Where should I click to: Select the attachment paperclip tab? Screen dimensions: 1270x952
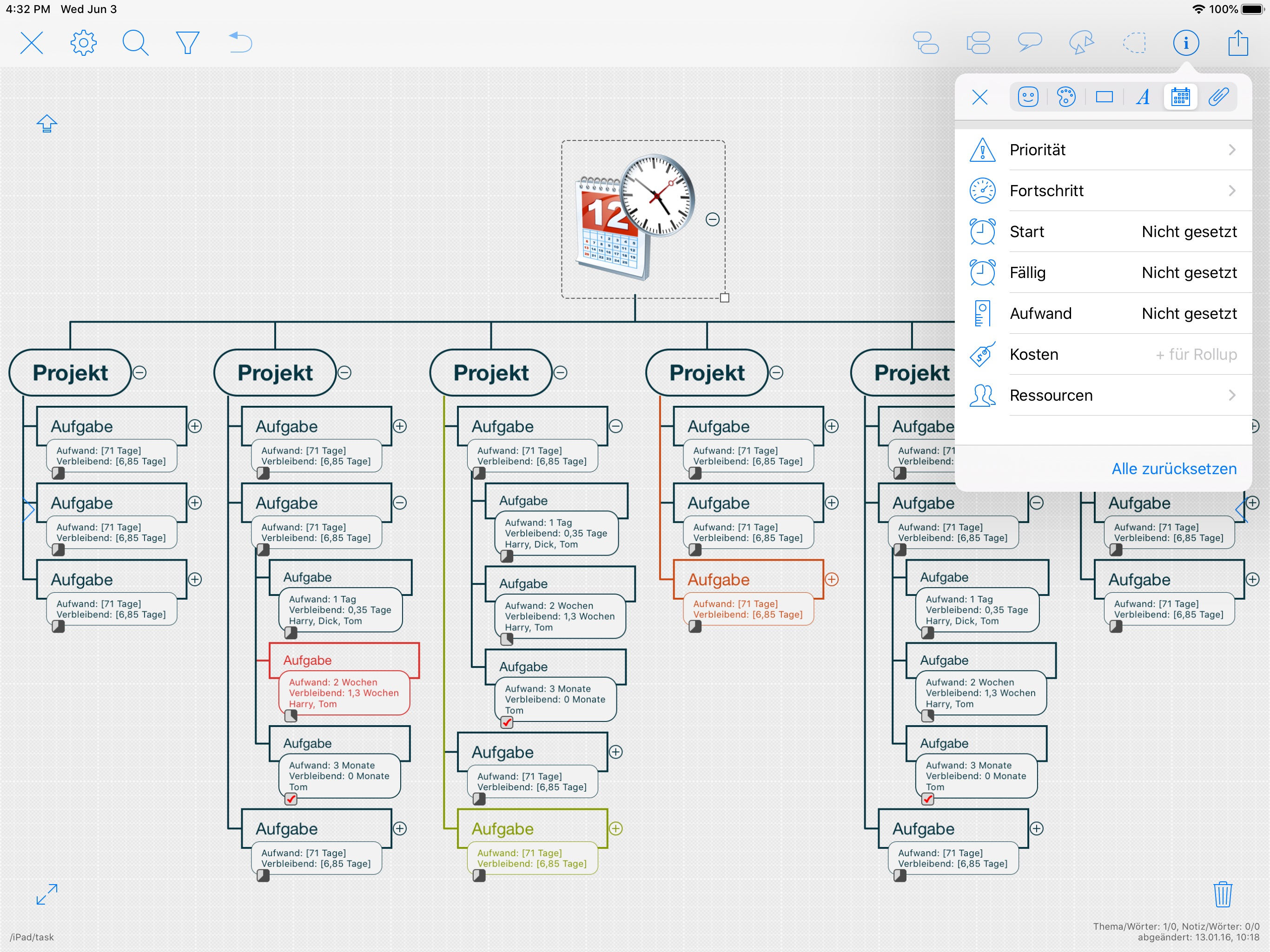1218,97
